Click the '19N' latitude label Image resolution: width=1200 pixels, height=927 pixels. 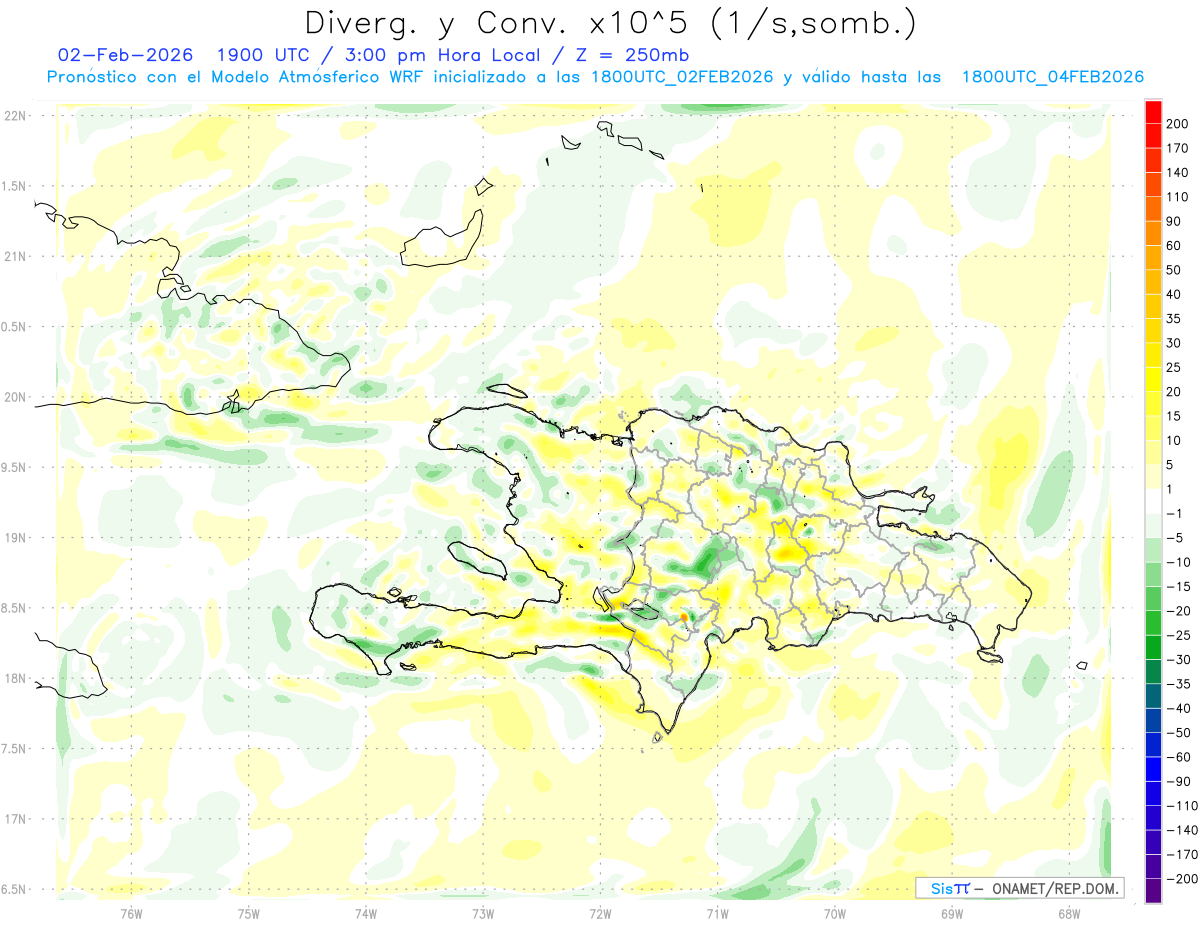pos(15,538)
